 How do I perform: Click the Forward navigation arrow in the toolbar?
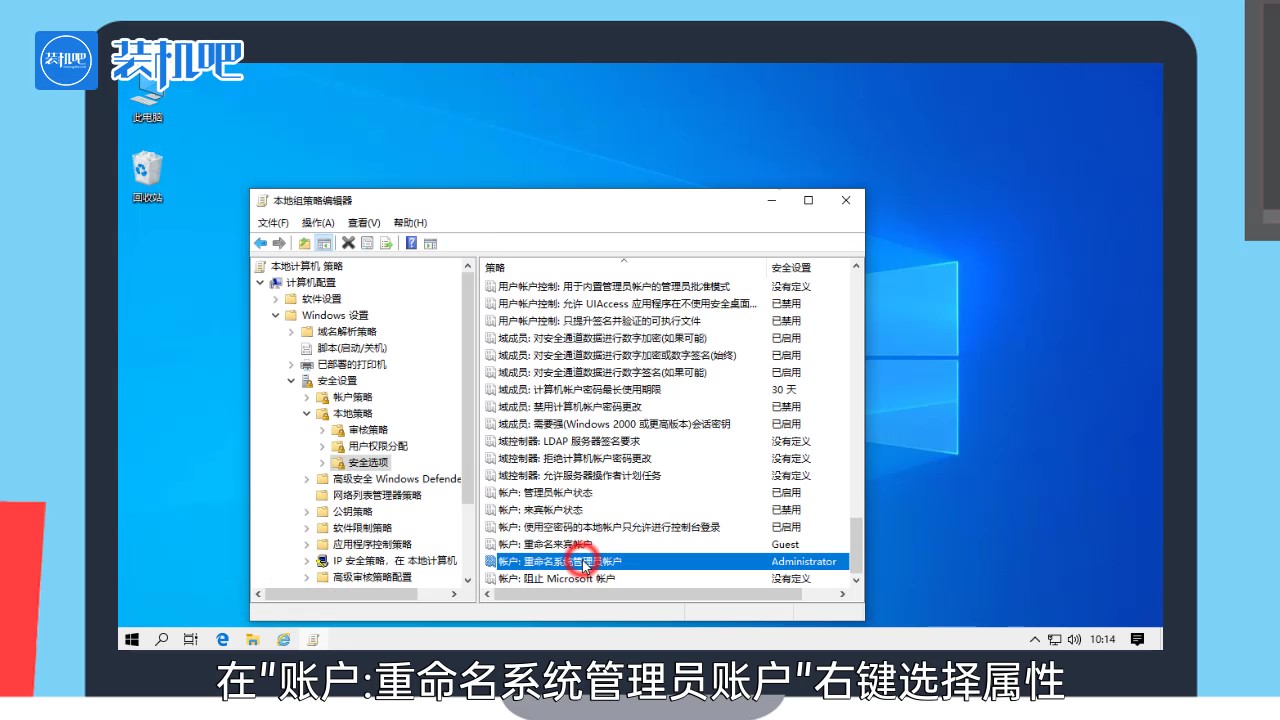[x=278, y=243]
